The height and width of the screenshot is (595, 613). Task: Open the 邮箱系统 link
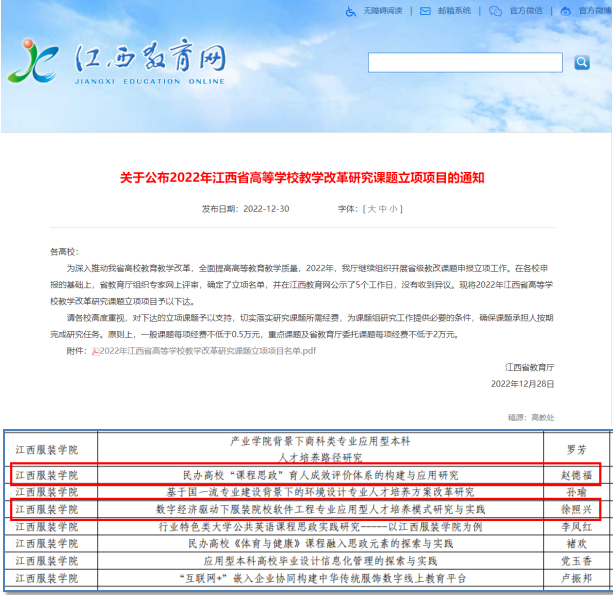click(x=454, y=11)
